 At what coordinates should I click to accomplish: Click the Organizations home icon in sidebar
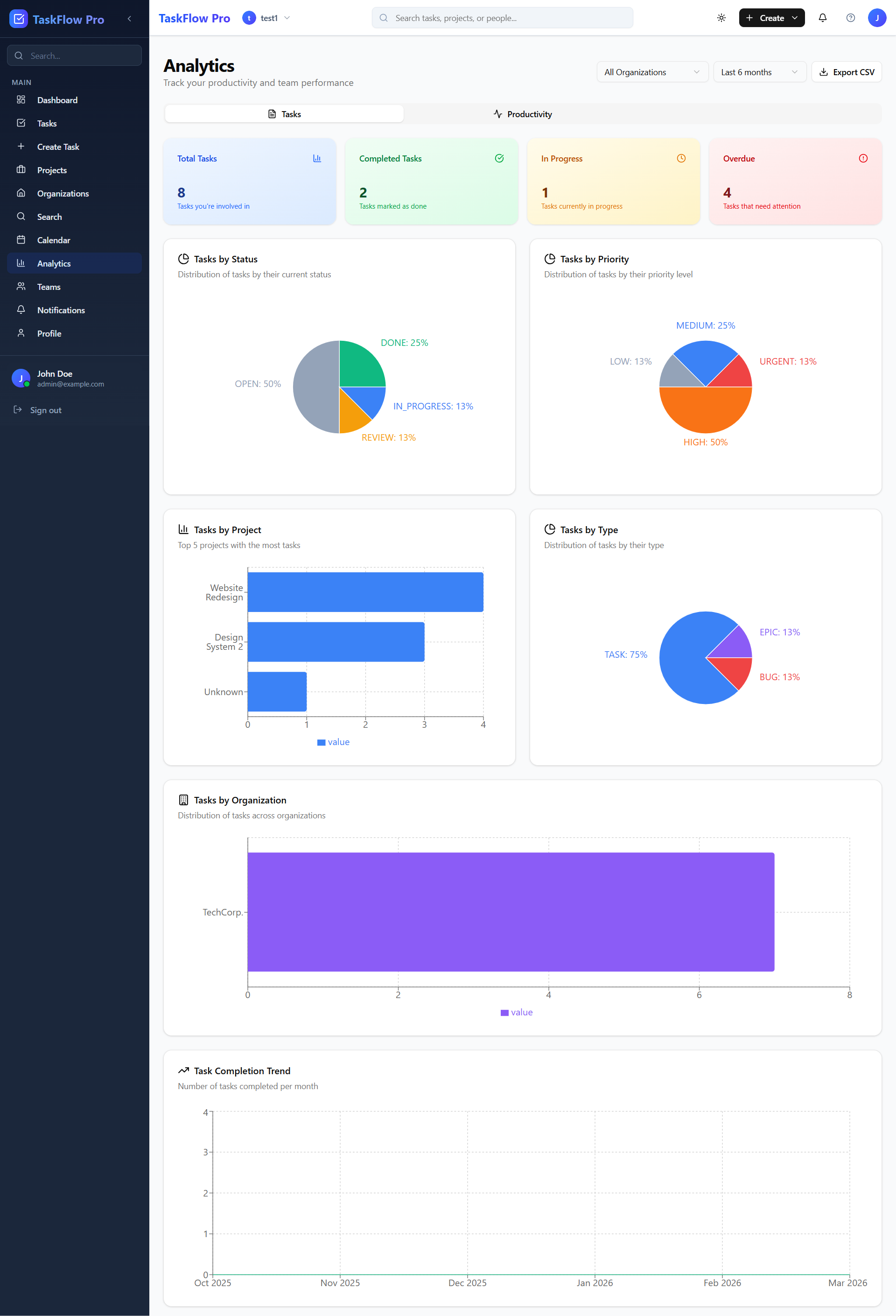click(x=21, y=192)
